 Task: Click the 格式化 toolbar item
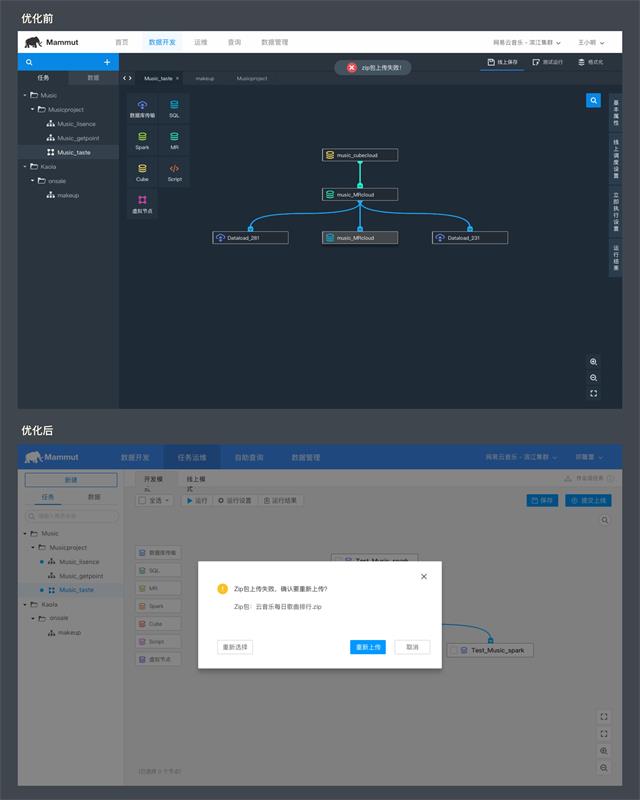coord(590,62)
